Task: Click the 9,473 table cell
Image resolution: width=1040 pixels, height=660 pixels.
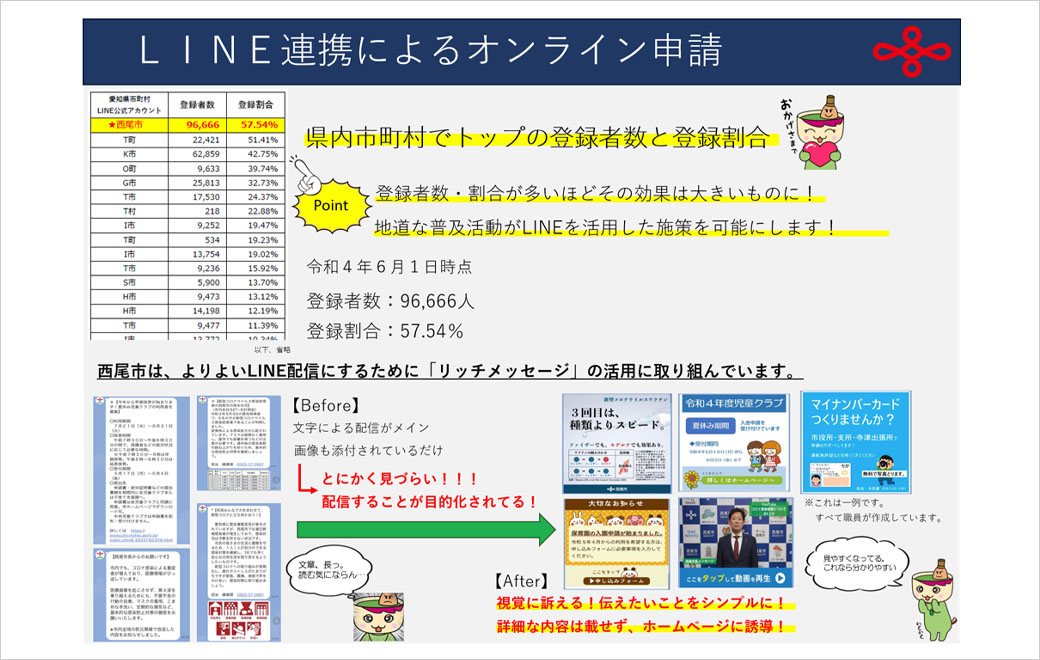Action: (198, 297)
